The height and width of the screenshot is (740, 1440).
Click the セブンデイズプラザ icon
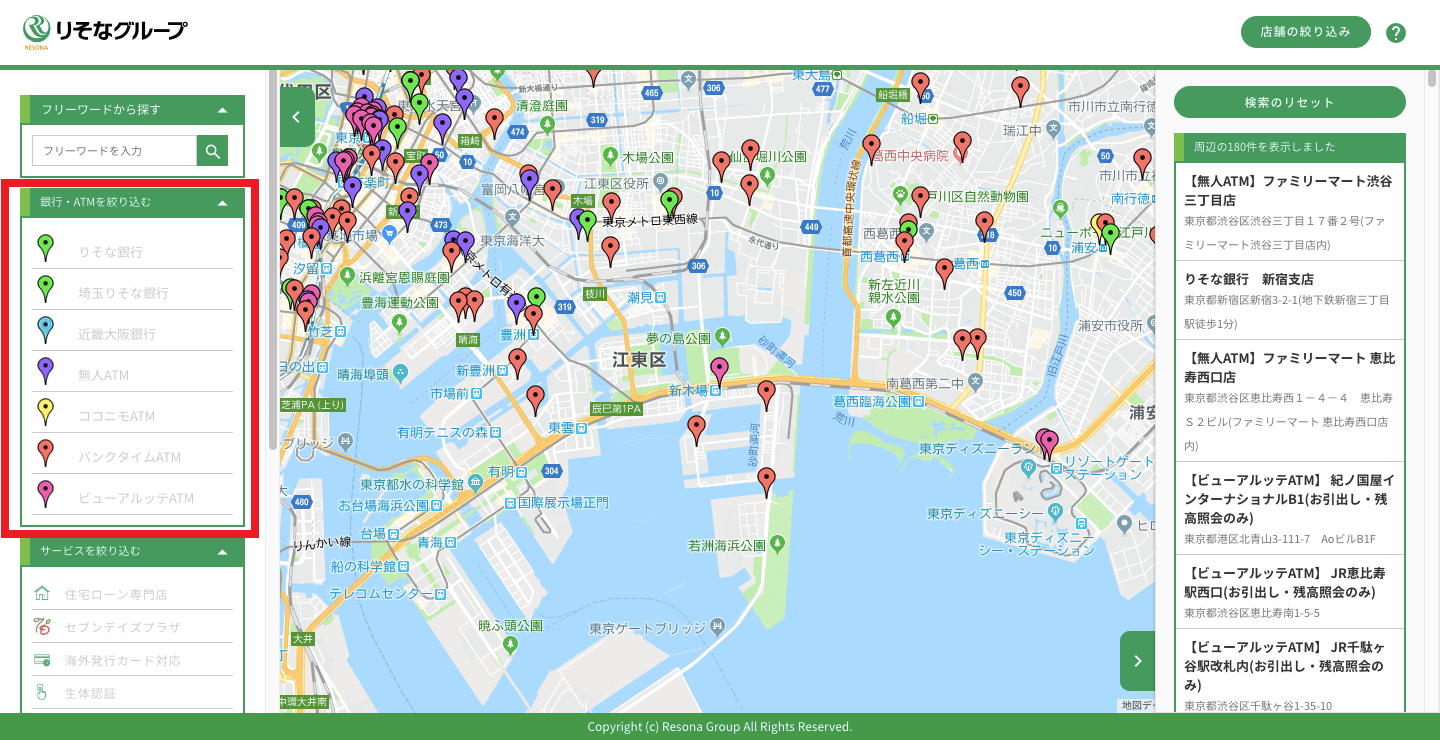(42, 627)
